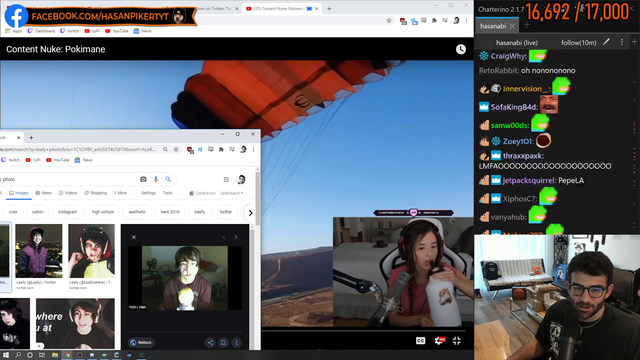Open purple hoodie Leafy image result
The width and height of the screenshot is (640, 360).
[x=39, y=251]
